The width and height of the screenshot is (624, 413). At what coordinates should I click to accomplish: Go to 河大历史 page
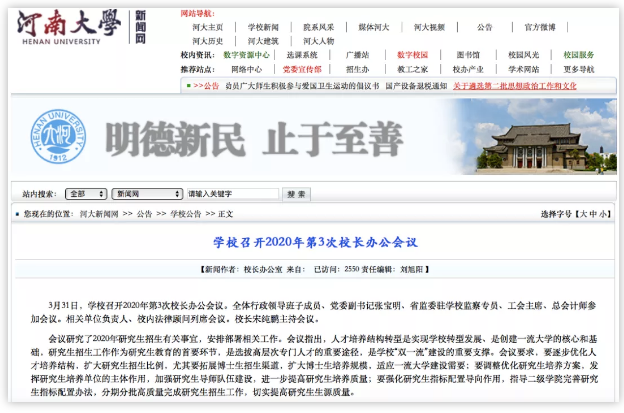click(x=208, y=41)
